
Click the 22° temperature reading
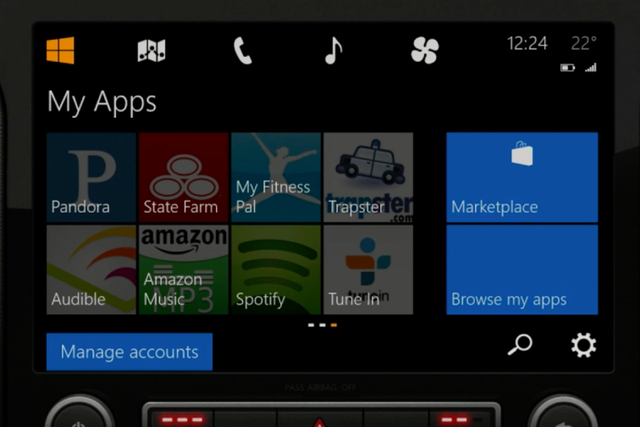point(584,43)
